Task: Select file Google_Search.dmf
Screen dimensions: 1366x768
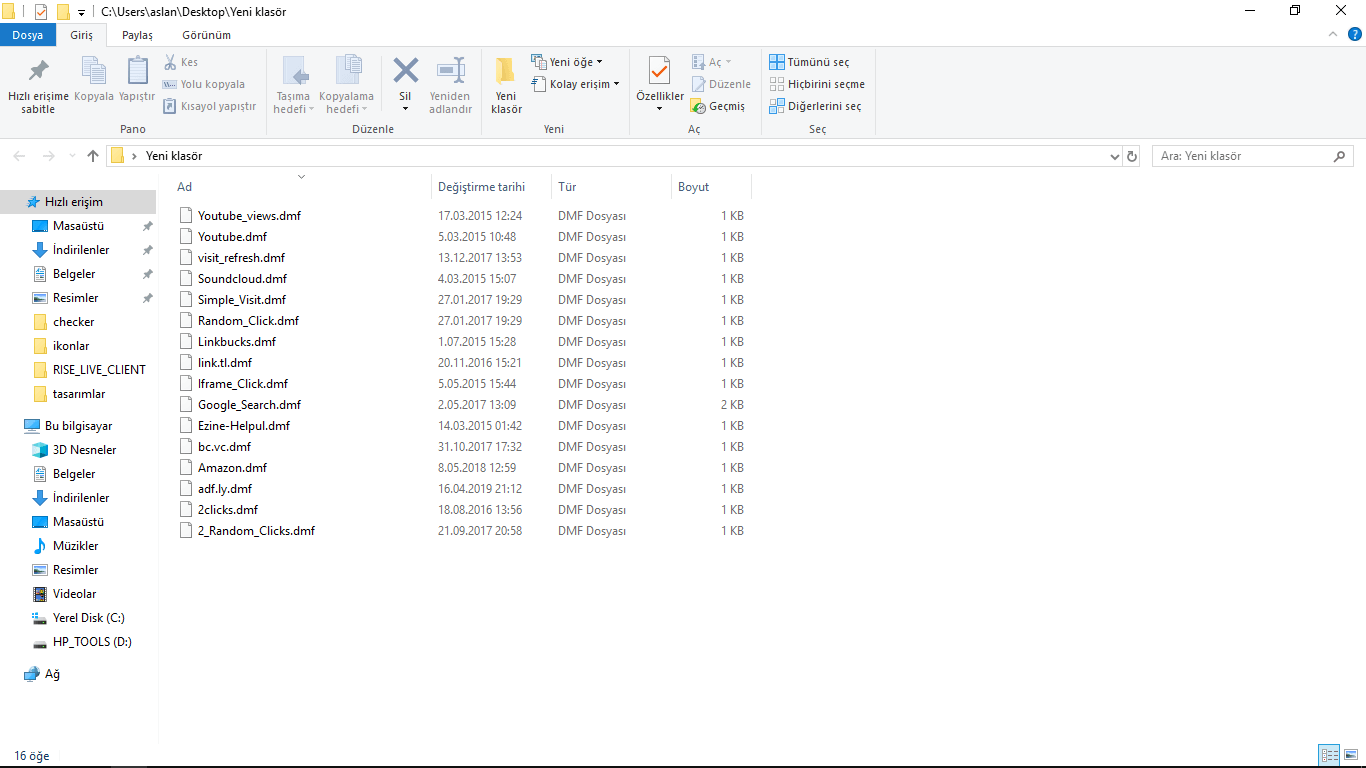Action: pyautogui.click(x=249, y=404)
